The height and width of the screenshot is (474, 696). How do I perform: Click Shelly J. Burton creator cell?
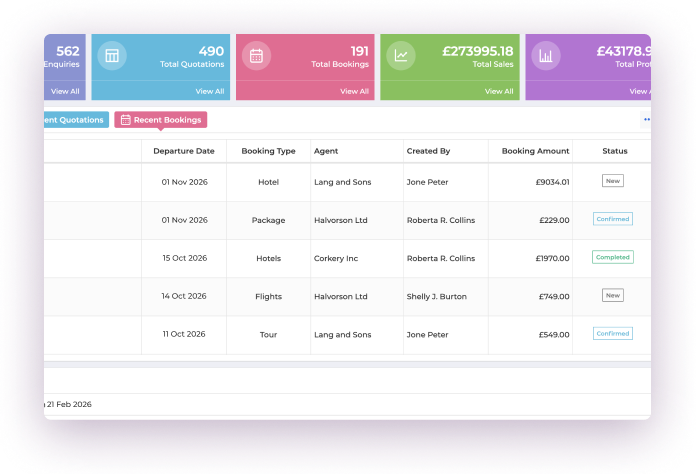tap(436, 296)
